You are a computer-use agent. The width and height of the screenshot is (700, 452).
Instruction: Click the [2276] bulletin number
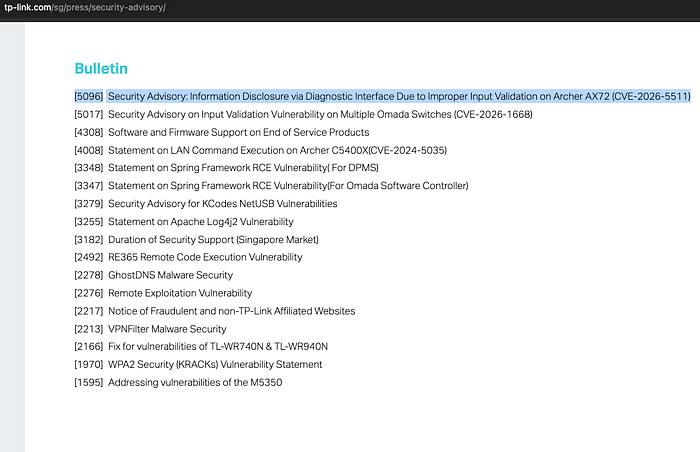coord(88,293)
